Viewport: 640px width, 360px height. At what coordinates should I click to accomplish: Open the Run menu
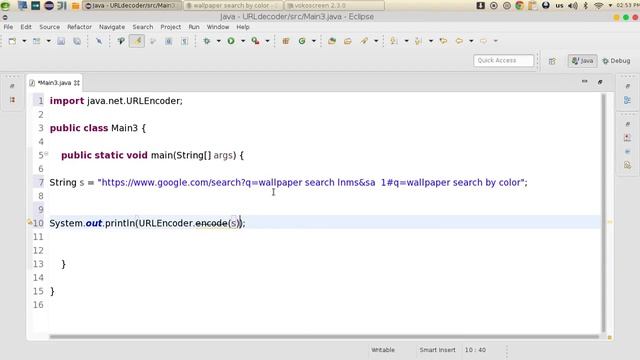(194, 27)
